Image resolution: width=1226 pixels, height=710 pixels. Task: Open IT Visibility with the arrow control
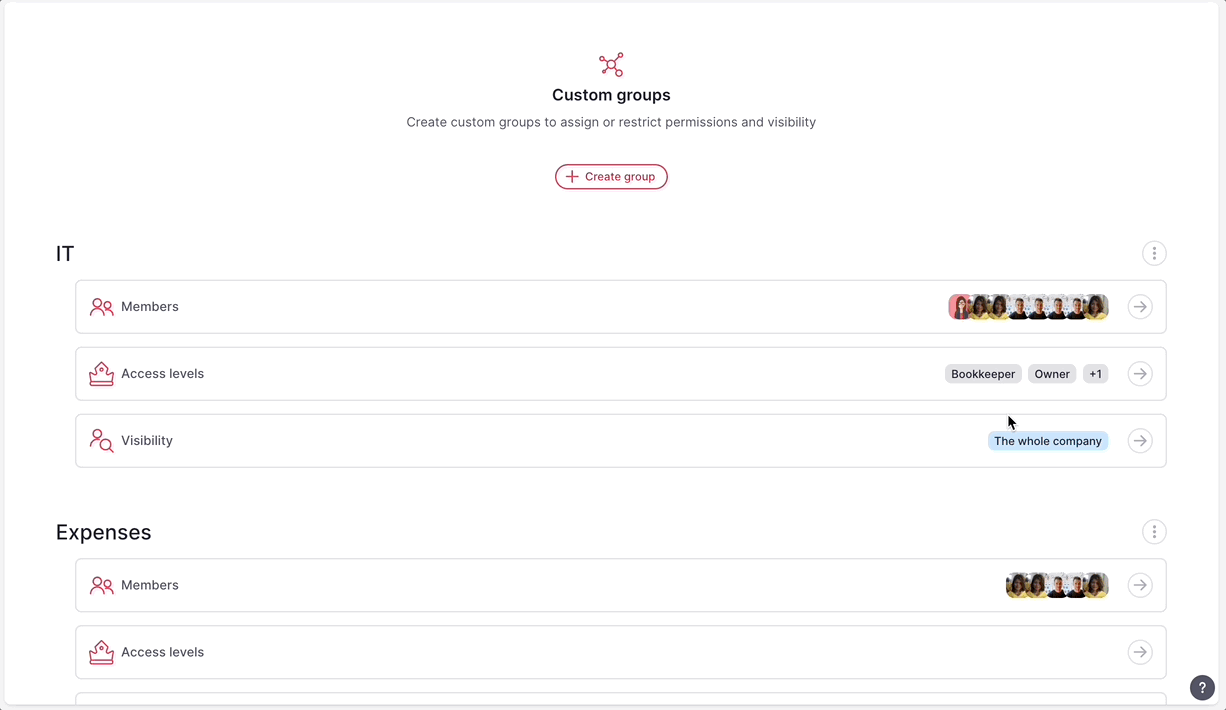point(1140,440)
